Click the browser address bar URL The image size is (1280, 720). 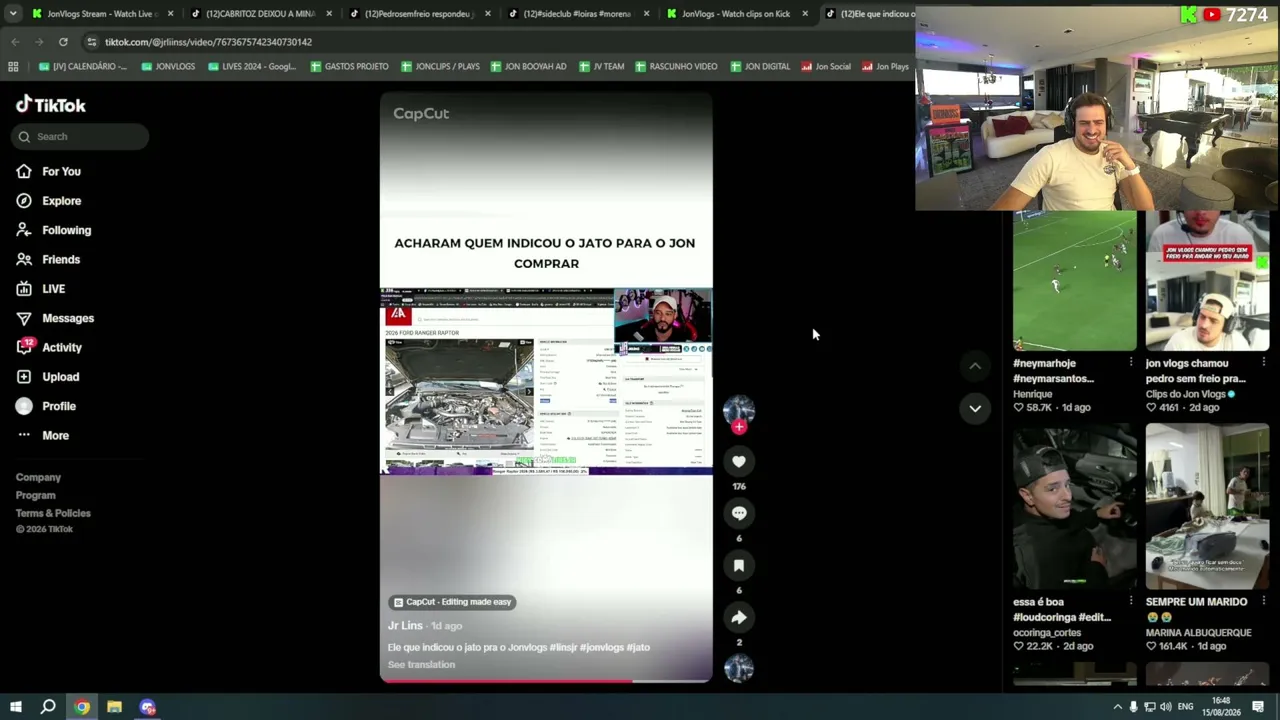coord(208,42)
